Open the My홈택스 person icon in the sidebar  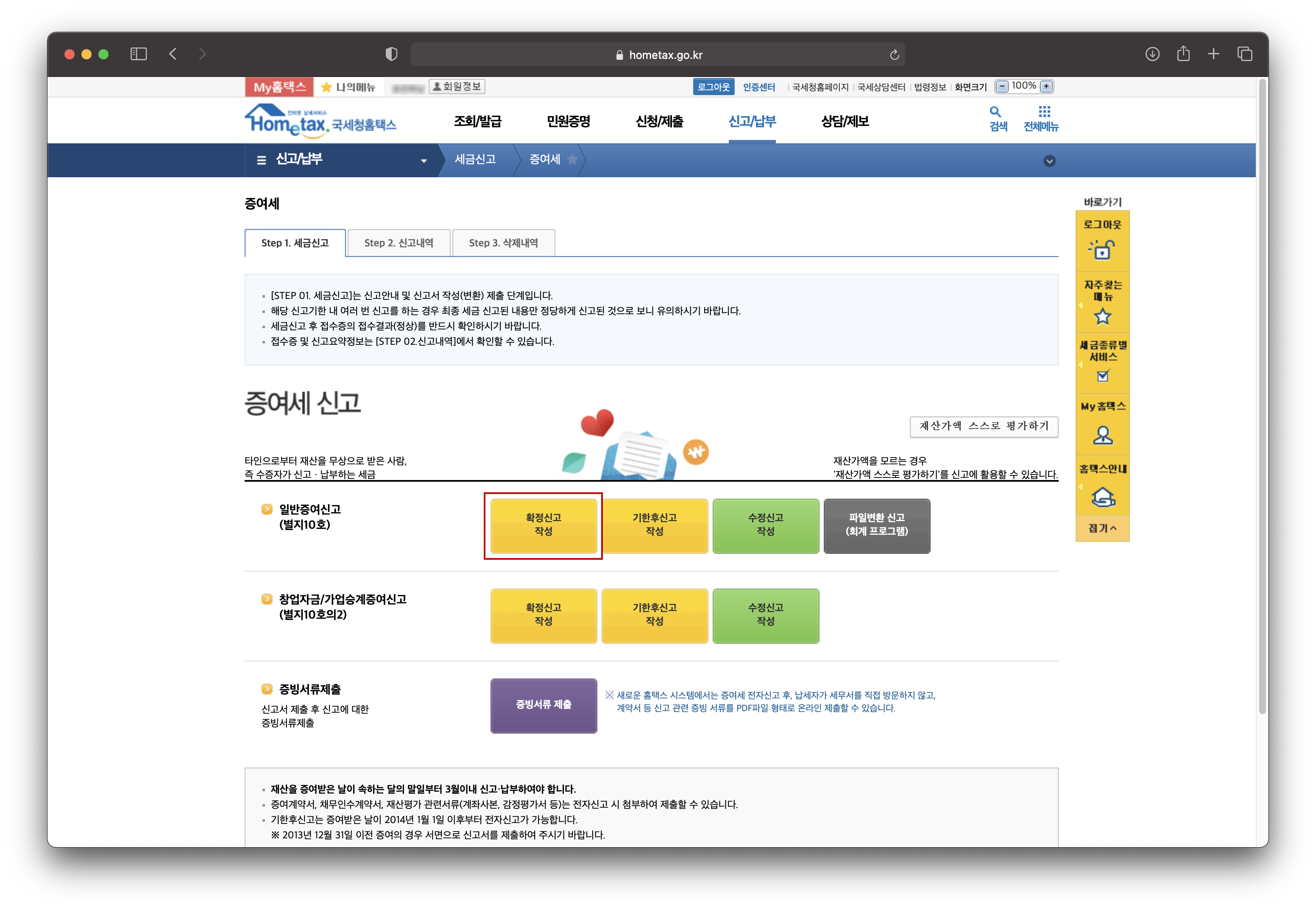coord(1102,435)
